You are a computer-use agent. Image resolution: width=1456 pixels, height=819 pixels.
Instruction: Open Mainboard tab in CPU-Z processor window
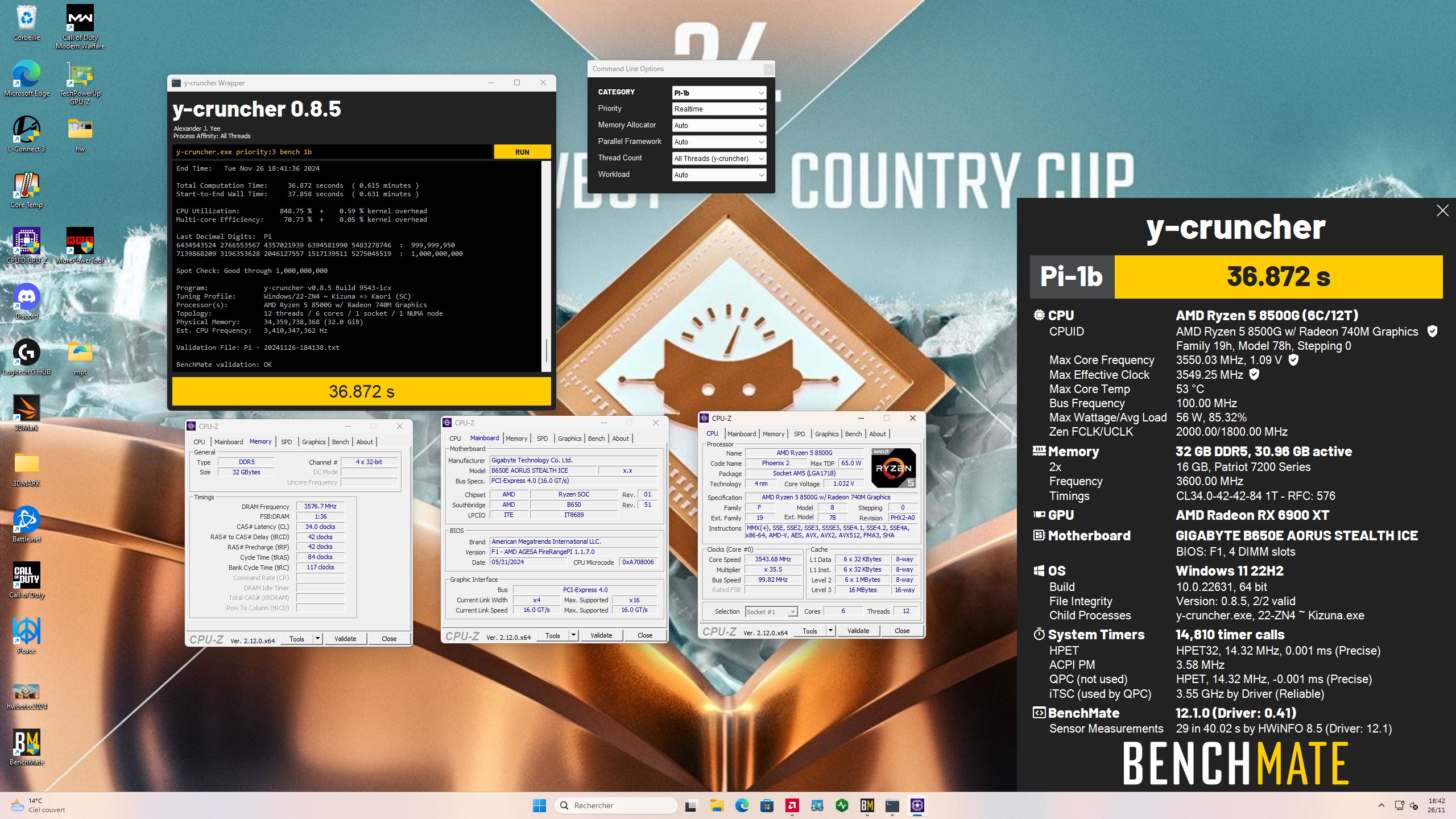click(x=742, y=434)
